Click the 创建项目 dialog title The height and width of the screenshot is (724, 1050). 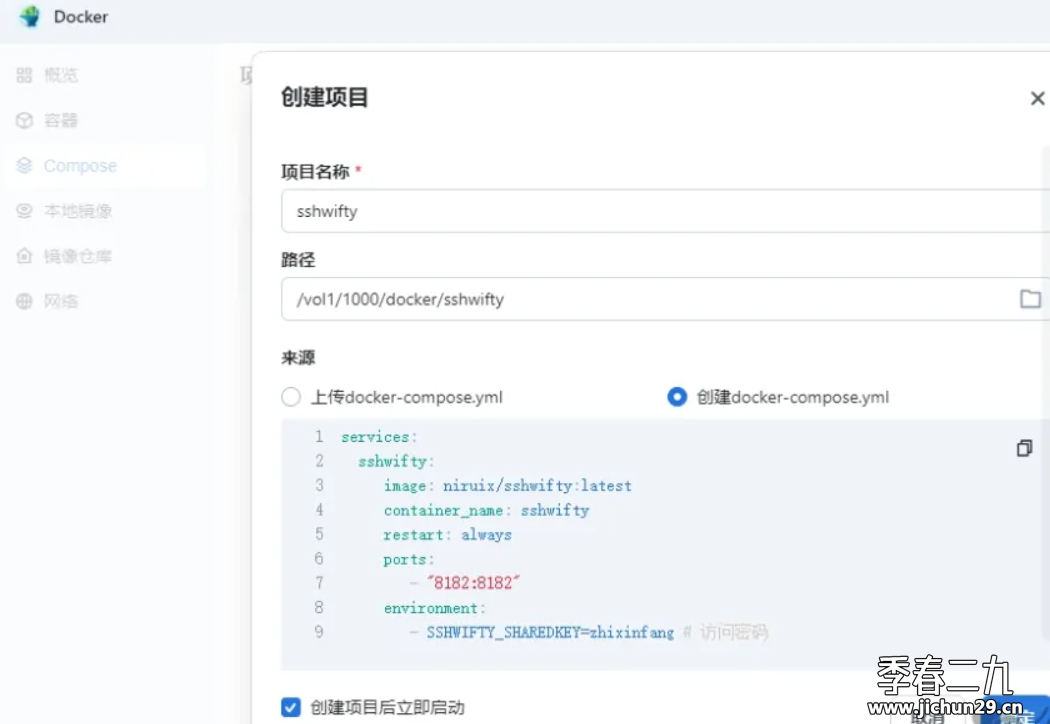click(325, 97)
